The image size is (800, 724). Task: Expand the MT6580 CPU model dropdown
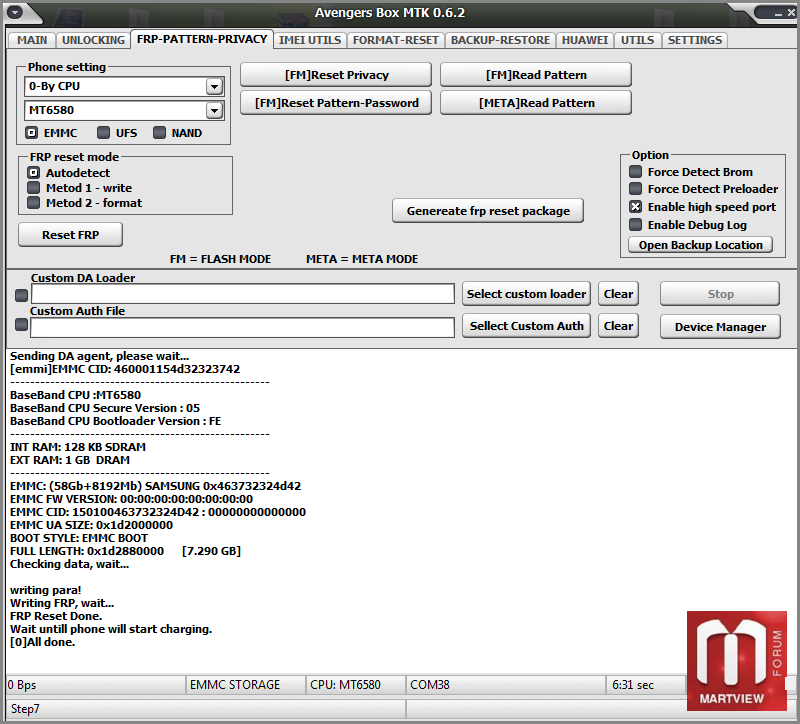214,110
